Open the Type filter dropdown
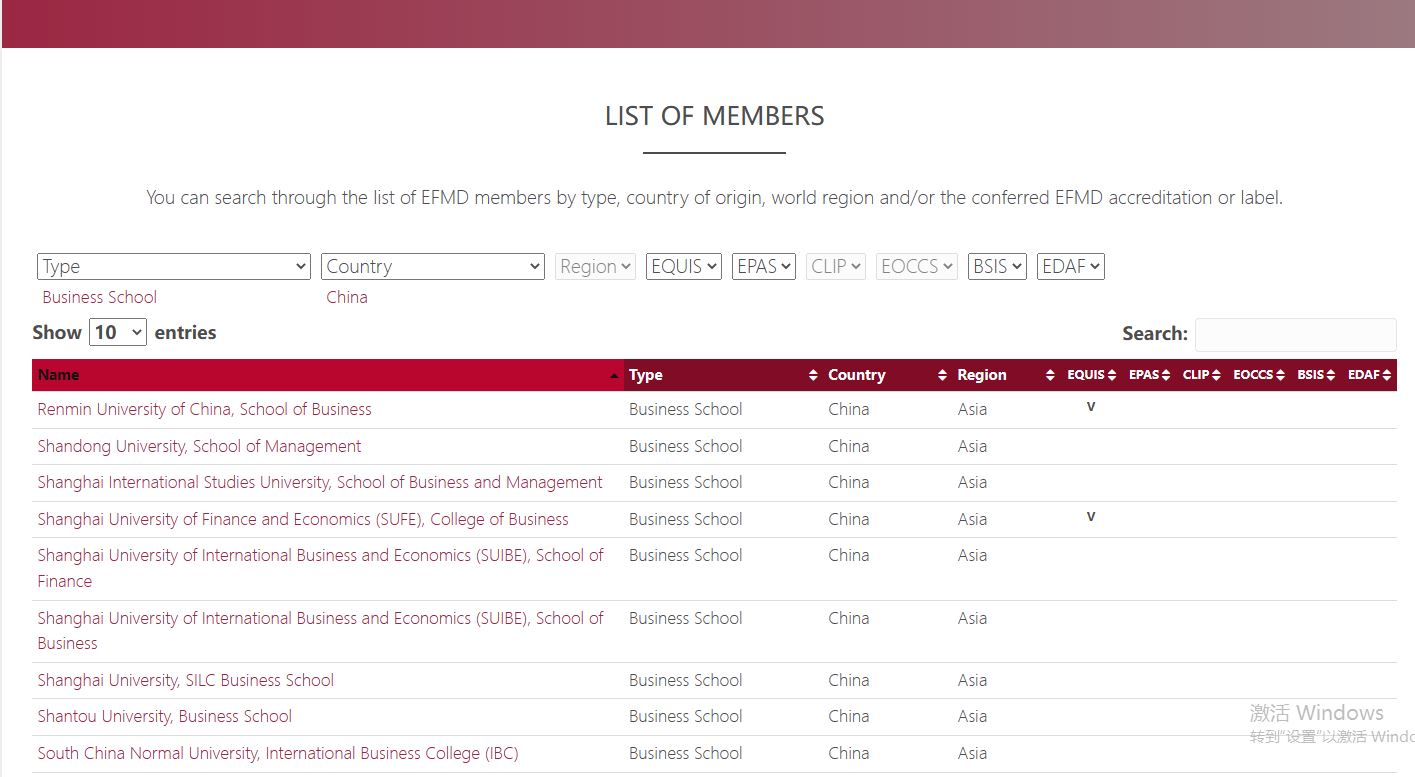 coord(174,267)
